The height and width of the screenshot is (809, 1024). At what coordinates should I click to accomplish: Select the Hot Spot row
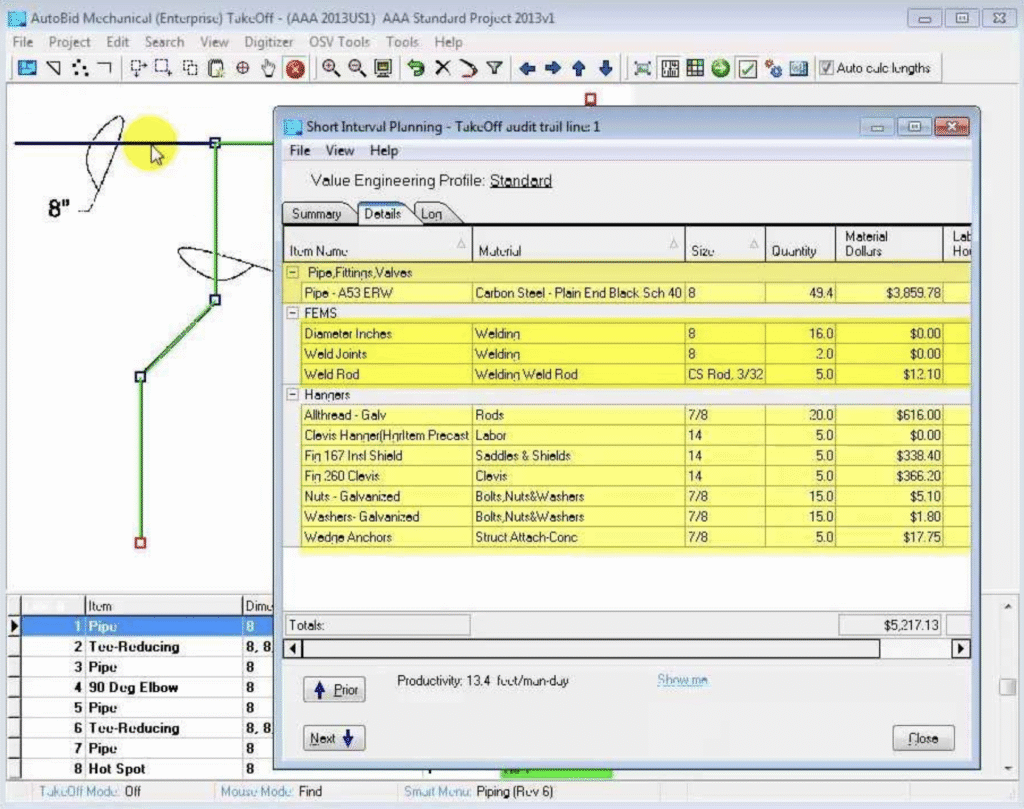point(147,769)
